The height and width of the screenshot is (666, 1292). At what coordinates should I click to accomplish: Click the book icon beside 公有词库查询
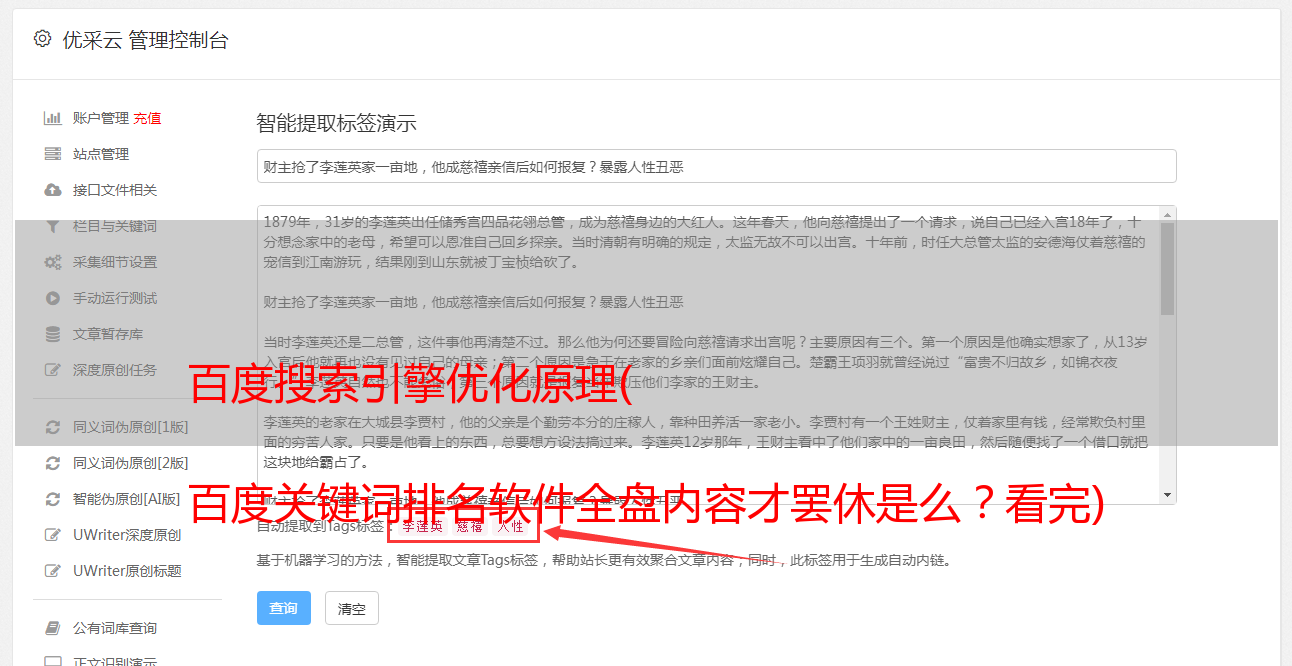pos(53,628)
